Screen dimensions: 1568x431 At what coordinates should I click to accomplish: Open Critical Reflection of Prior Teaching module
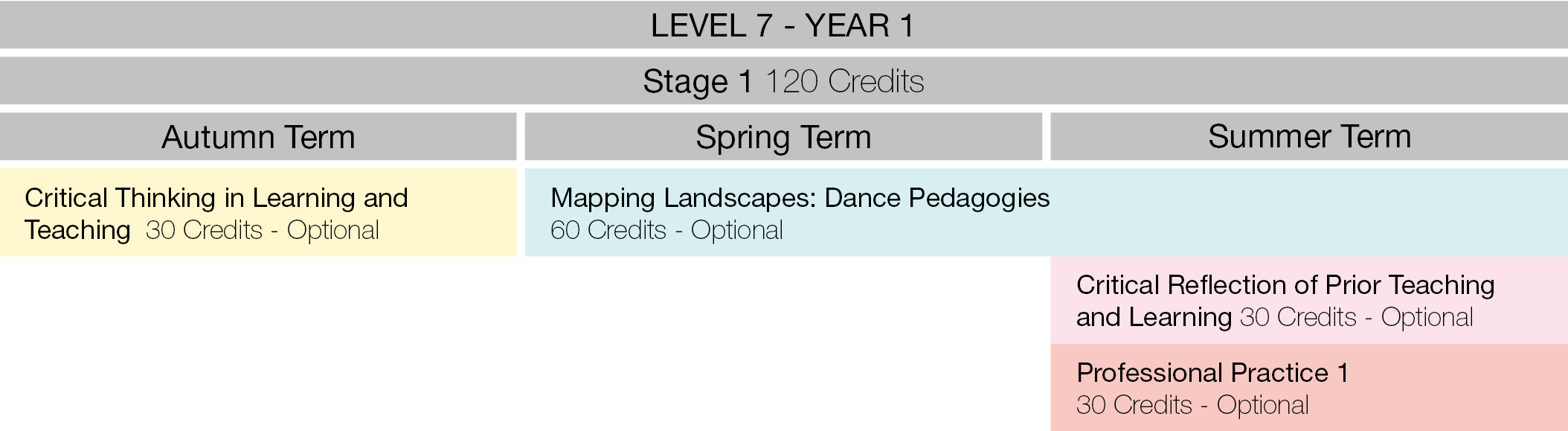(1285, 285)
